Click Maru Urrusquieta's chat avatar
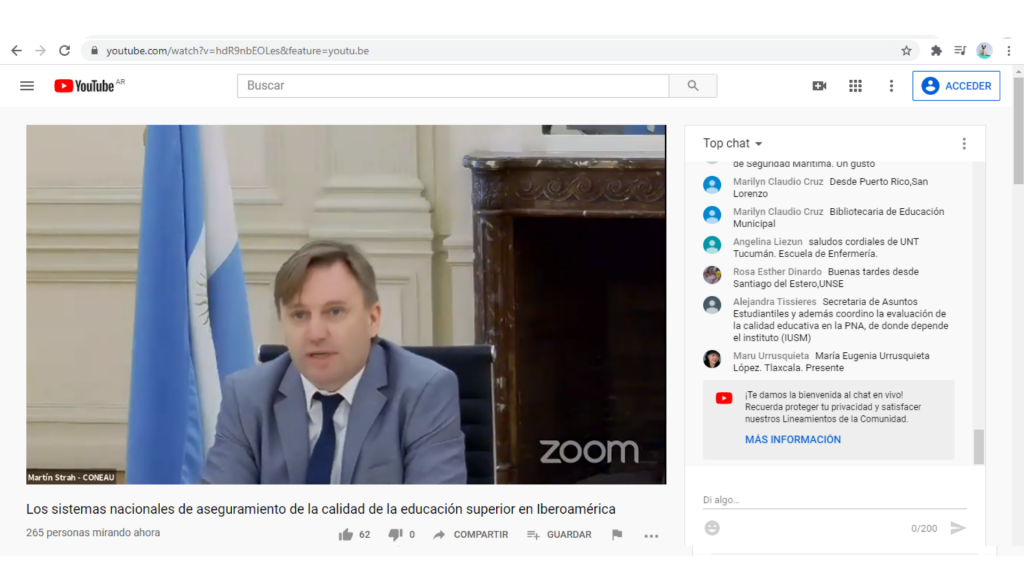 pyautogui.click(x=712, y=359)
